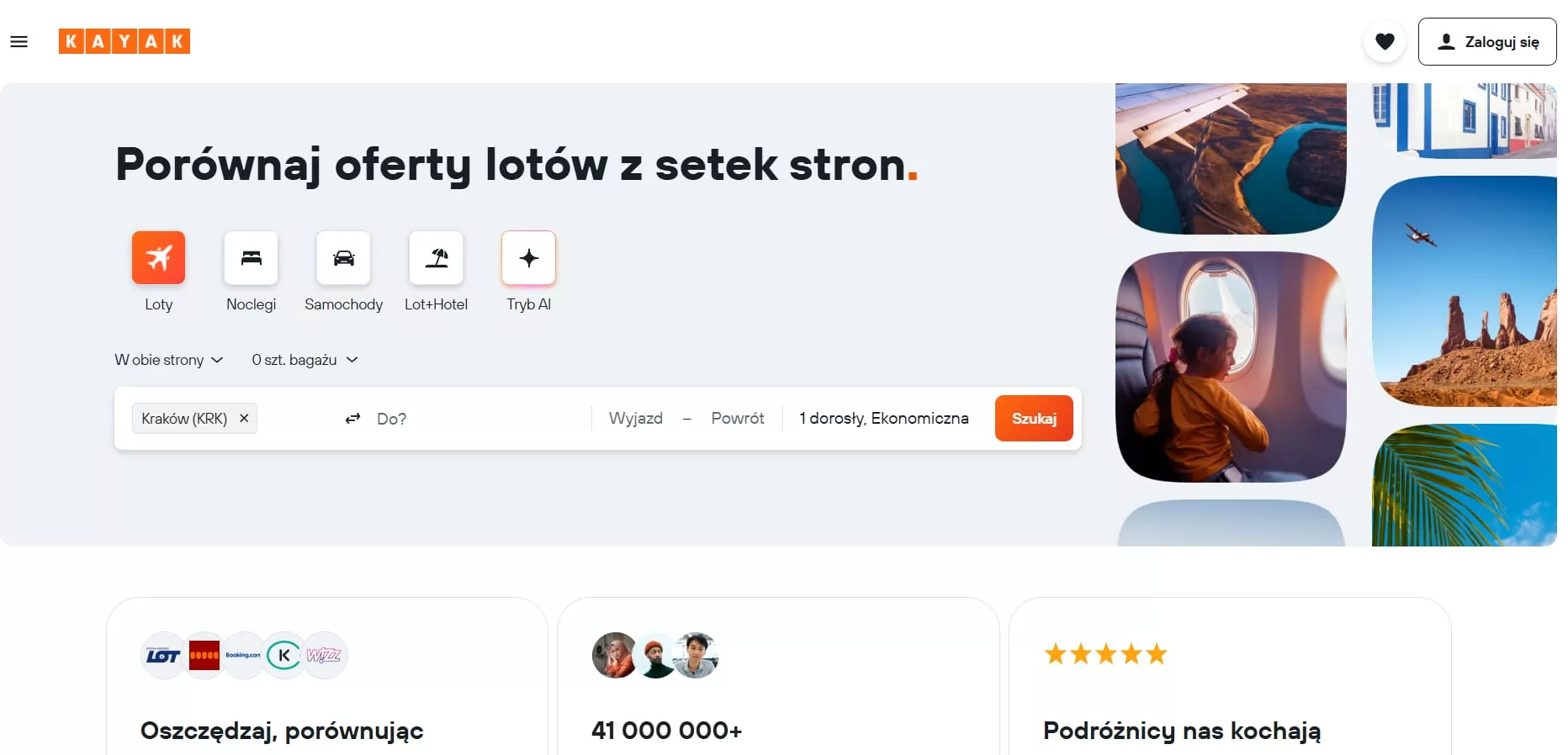
Task: Open the Powrót return date field
Action: 738,418
